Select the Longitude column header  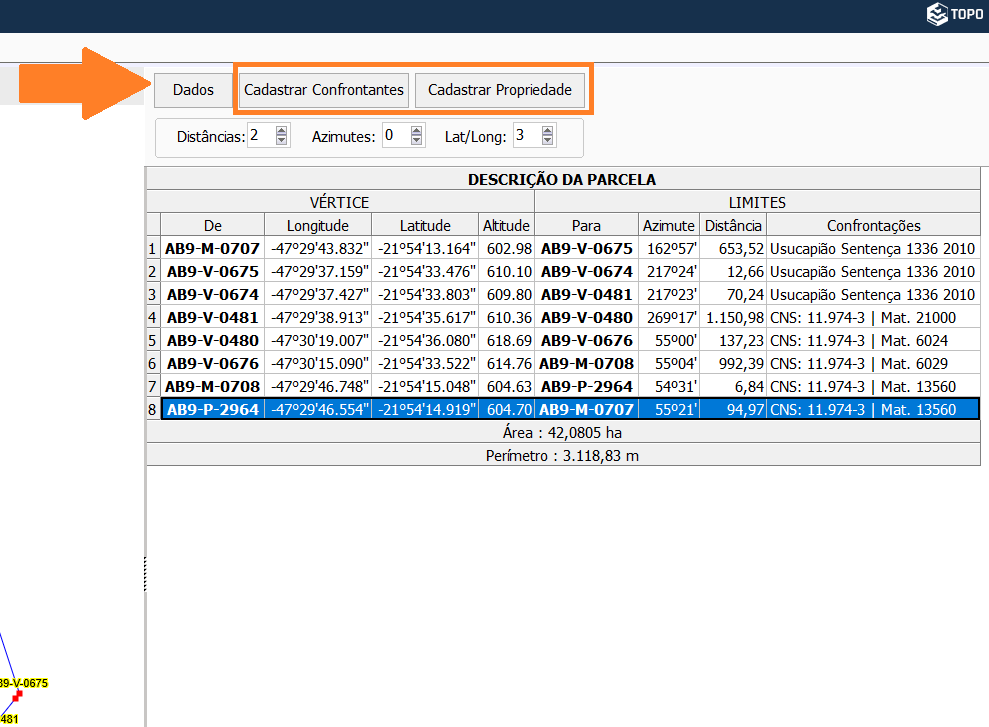pyautogui.click(x=317, y=225)
